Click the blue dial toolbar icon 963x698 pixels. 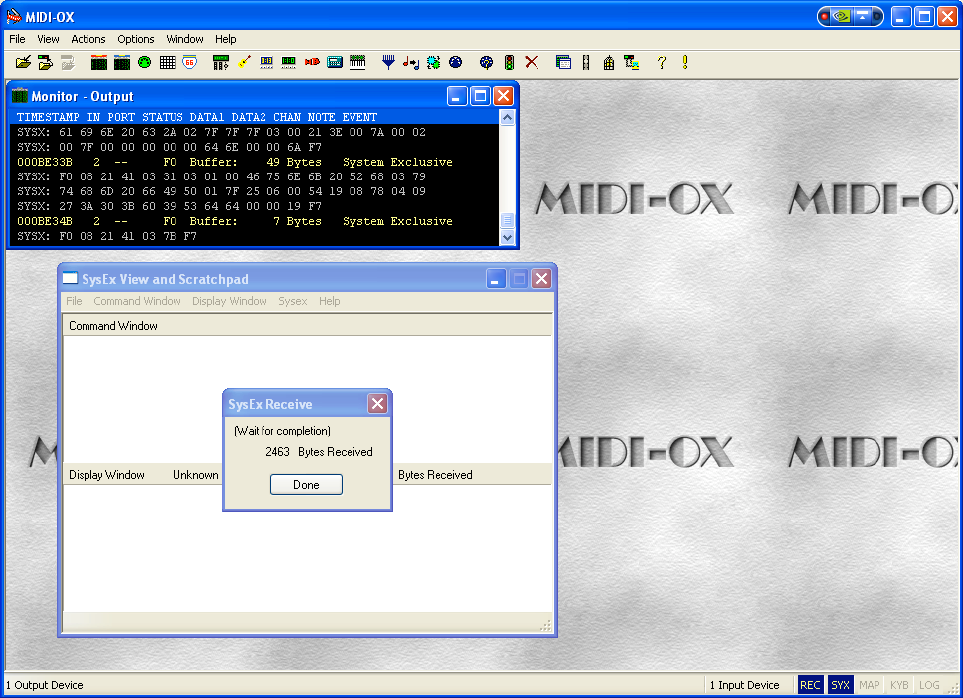[x=456, y=63]
